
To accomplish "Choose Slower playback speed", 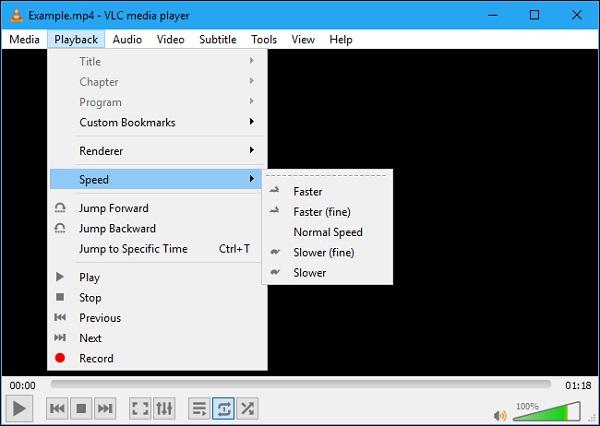I will 327,273.
